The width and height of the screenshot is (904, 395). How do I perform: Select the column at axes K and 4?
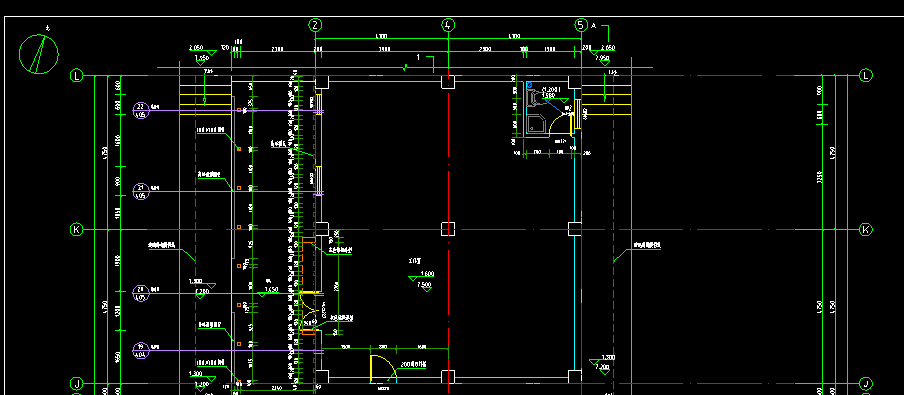[448, 229]
